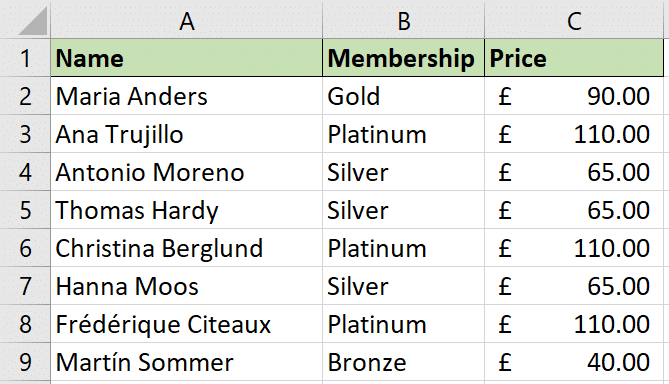Select the Gold membership cell

(404, 96)
